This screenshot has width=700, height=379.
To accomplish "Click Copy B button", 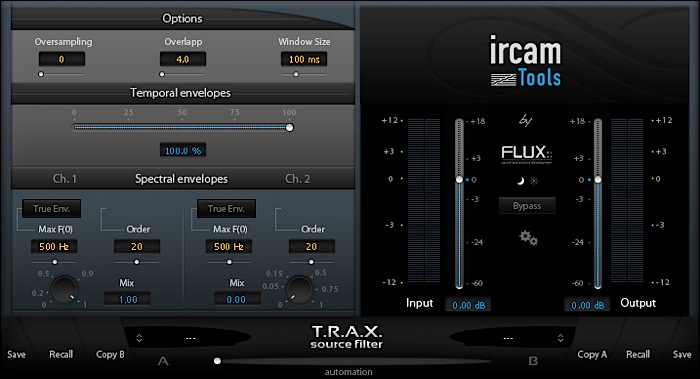I will [x=110, y=354].
